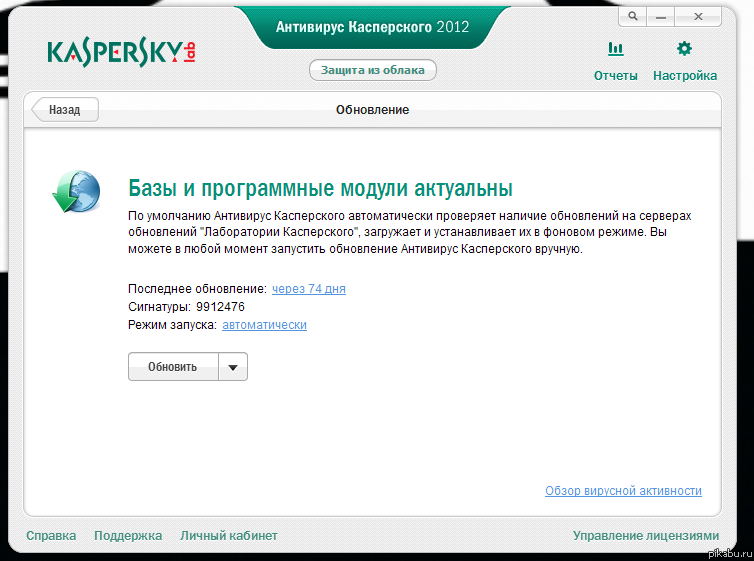Click the 'Последнее обновление:' label

[197, 289]
